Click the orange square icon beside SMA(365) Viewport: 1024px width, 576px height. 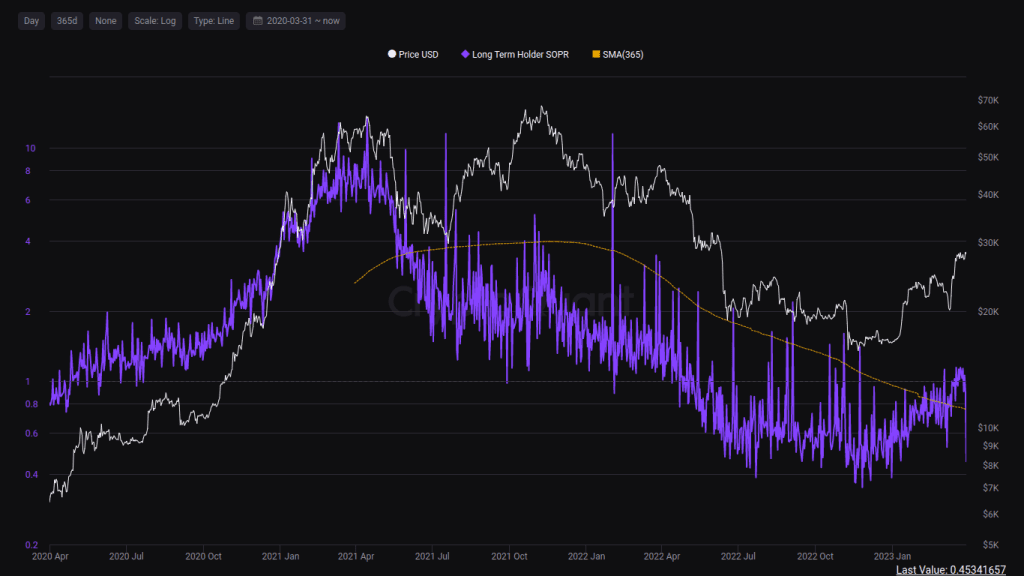click(598, 54)
